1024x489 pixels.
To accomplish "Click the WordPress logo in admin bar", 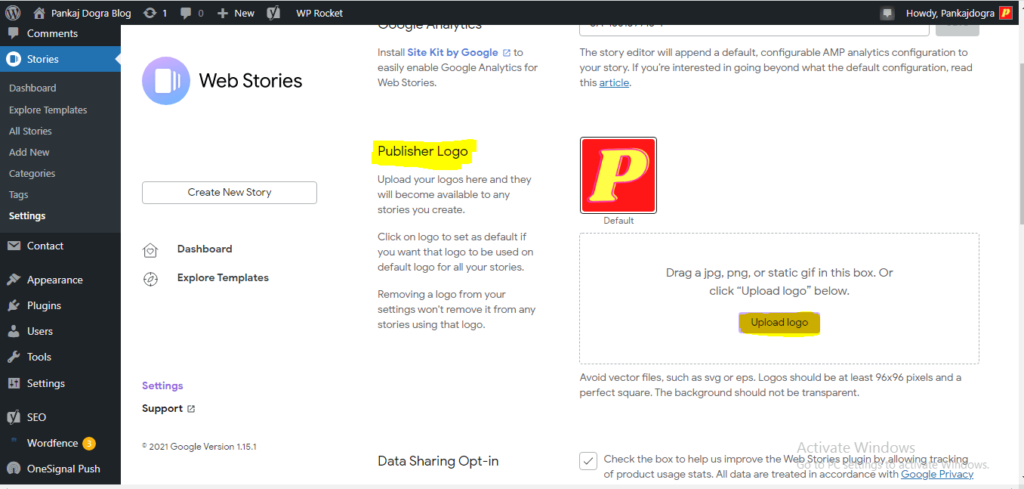I will 13,12.
